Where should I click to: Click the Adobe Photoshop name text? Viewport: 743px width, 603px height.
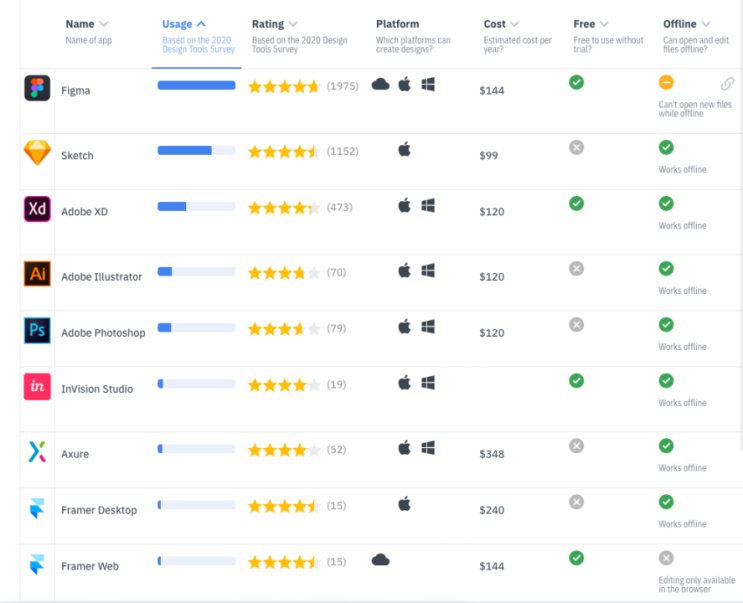pyautogui.click(x=103, y=333)
